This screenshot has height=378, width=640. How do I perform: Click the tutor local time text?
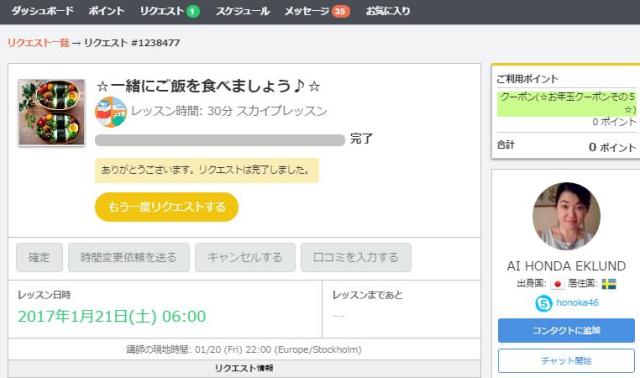coord(244,349)
